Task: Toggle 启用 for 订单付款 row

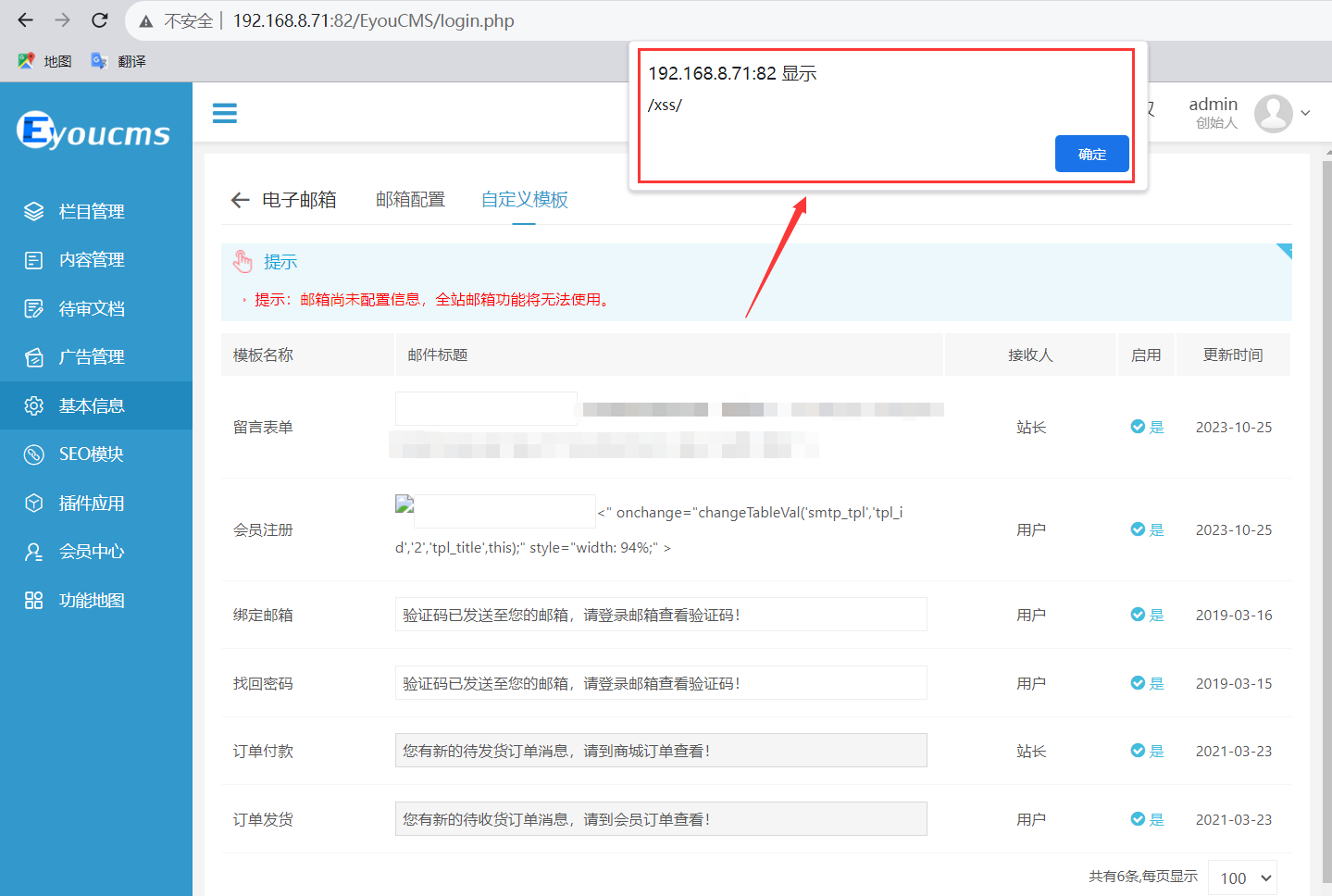Action: pos(1147,751)
